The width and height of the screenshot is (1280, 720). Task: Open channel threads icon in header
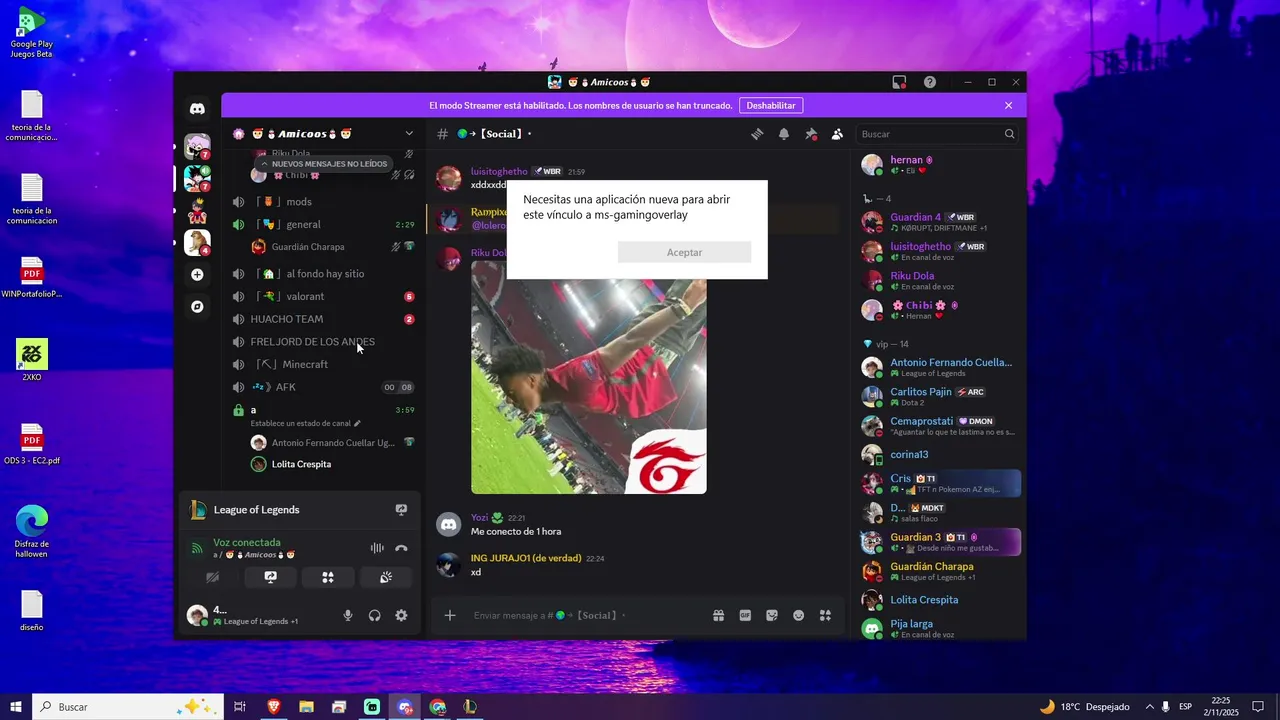pos(758,134)
